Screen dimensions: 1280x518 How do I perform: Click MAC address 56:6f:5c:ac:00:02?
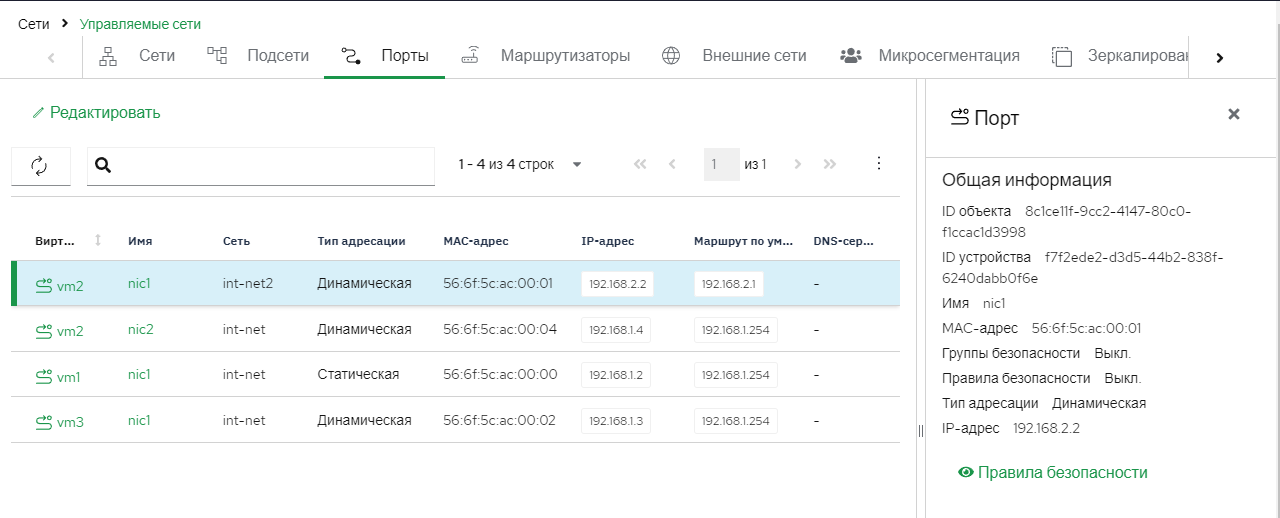pyautogui.click(x=500, y=420)
